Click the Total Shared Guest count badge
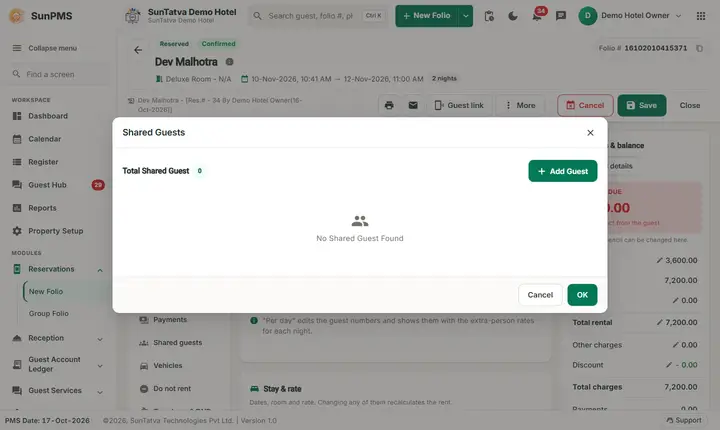720x430 pixels. pyautogui.click(x=199, y=170)
